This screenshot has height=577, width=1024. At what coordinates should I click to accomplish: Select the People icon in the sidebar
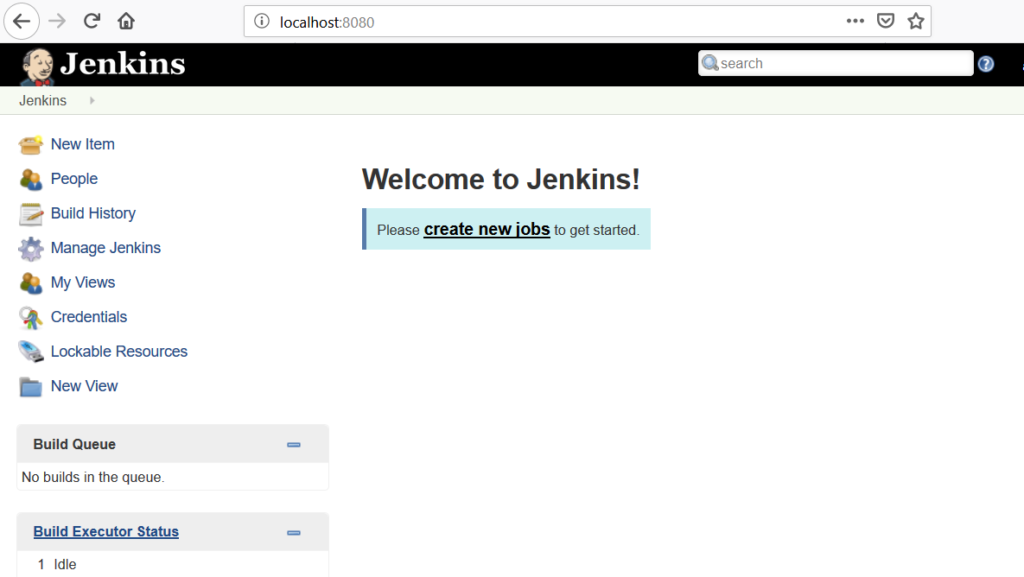click(x=30, y=178)
